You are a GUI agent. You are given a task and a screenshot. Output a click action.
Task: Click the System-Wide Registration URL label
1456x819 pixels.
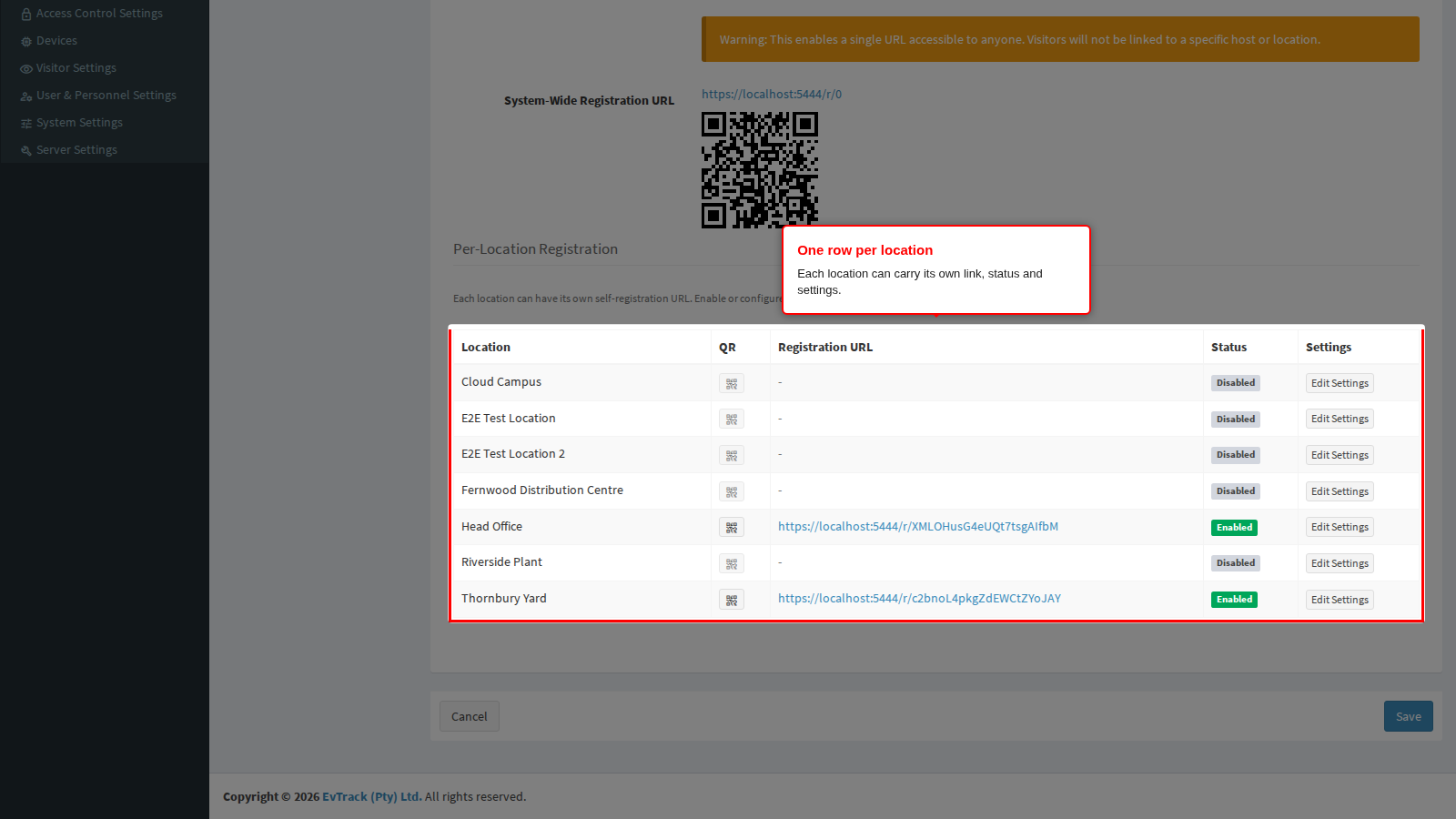coord(590,101)
